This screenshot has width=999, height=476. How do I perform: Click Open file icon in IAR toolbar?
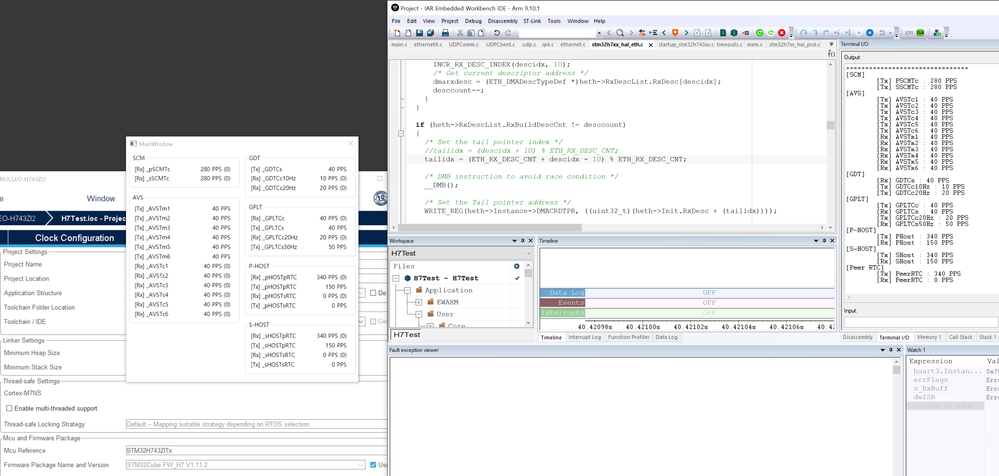[408, 32]
